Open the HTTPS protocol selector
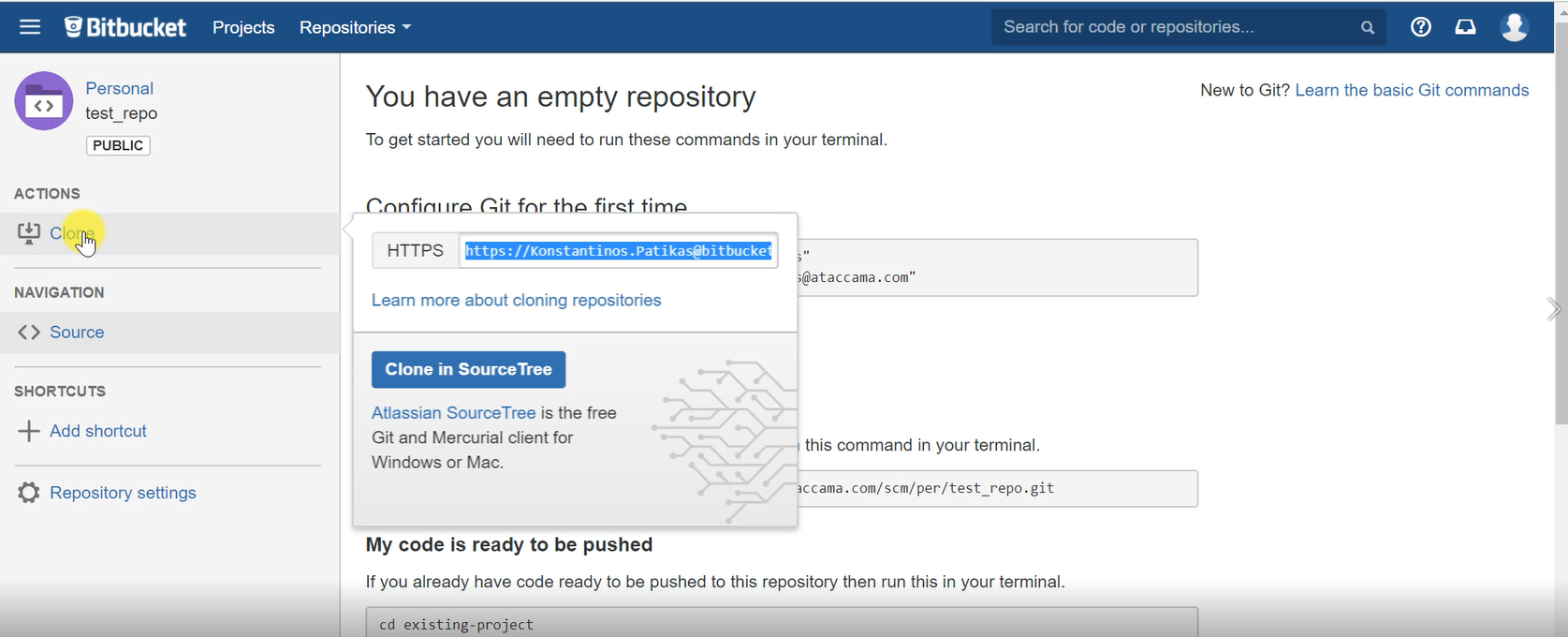Image resolution: width=1568 pixels, height=637 pixels. pos(415,251)
